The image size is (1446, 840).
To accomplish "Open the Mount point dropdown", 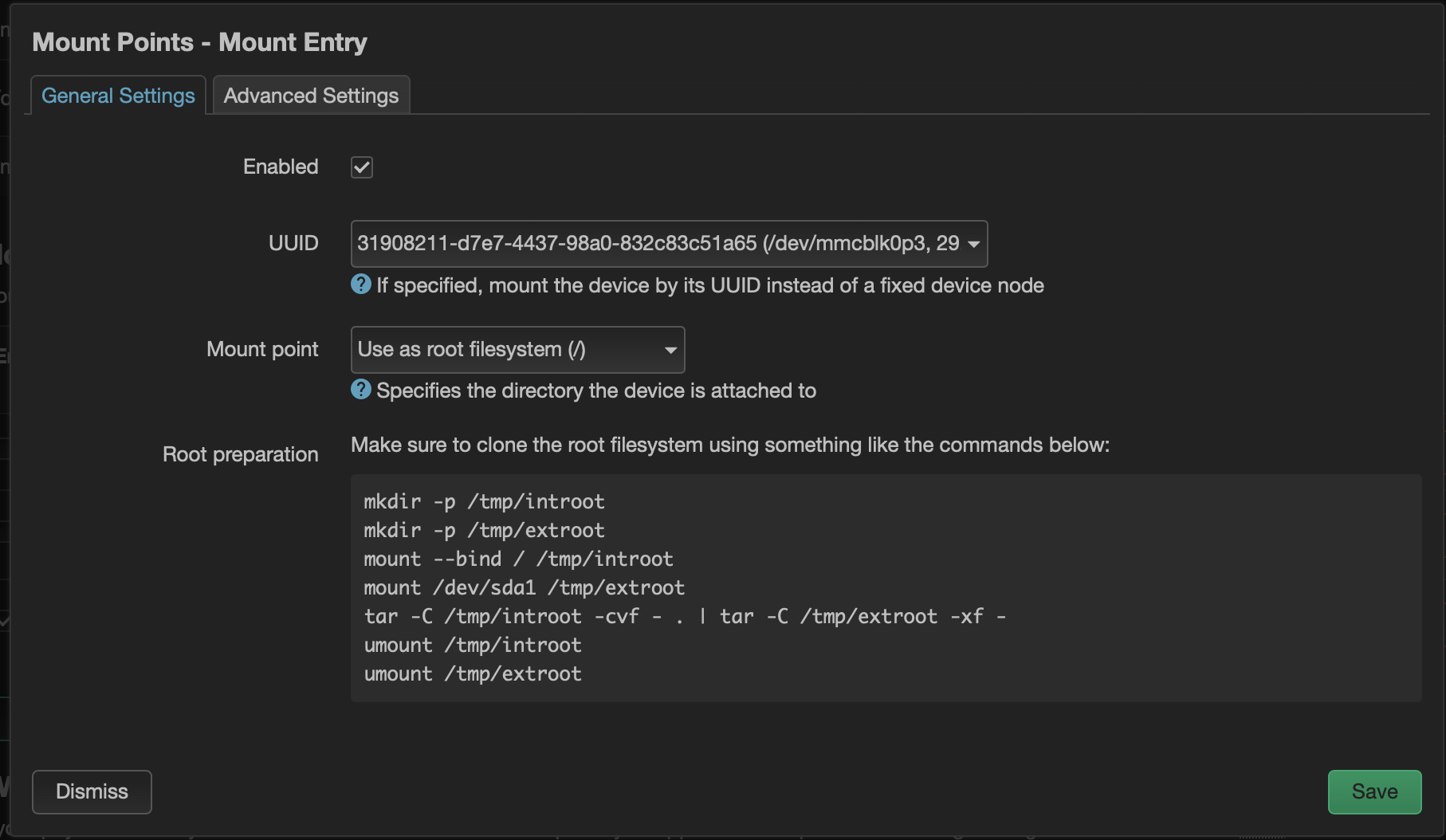I will 517,350.
